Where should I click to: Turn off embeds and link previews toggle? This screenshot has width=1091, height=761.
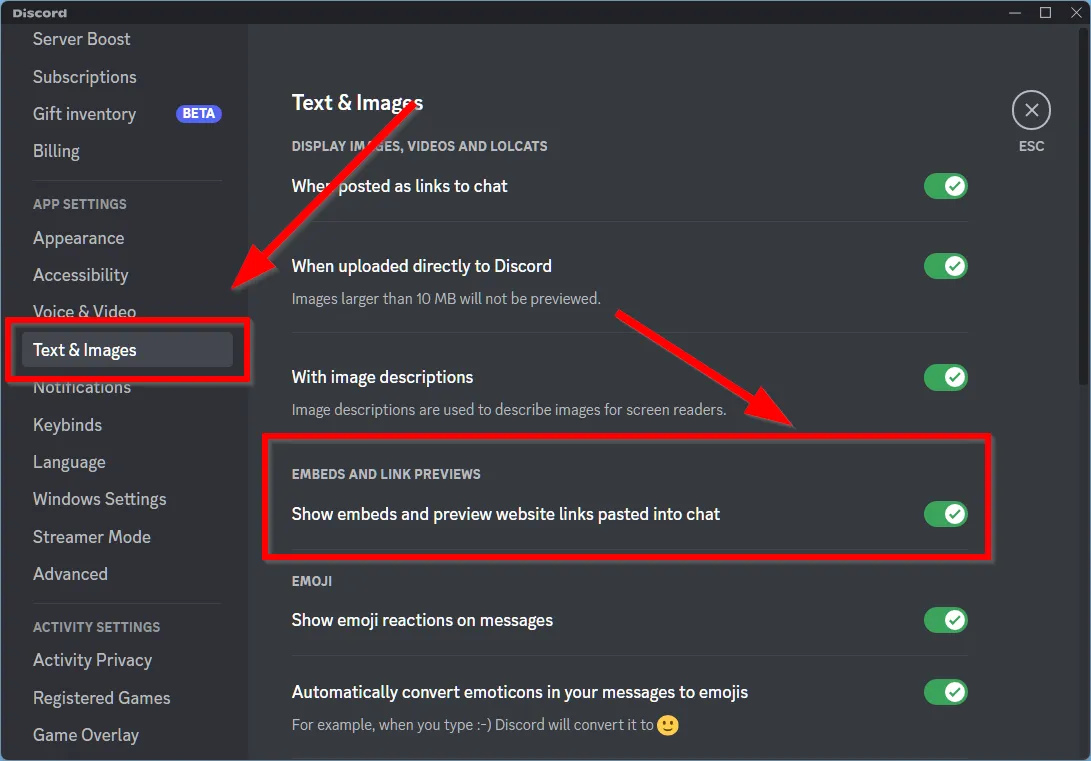pyautogui.click(x=945, y=514)
